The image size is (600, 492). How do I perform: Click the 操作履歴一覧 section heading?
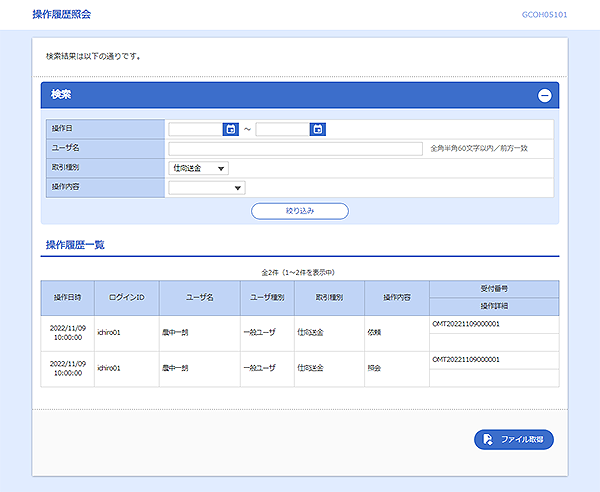[x=75, y=245]
